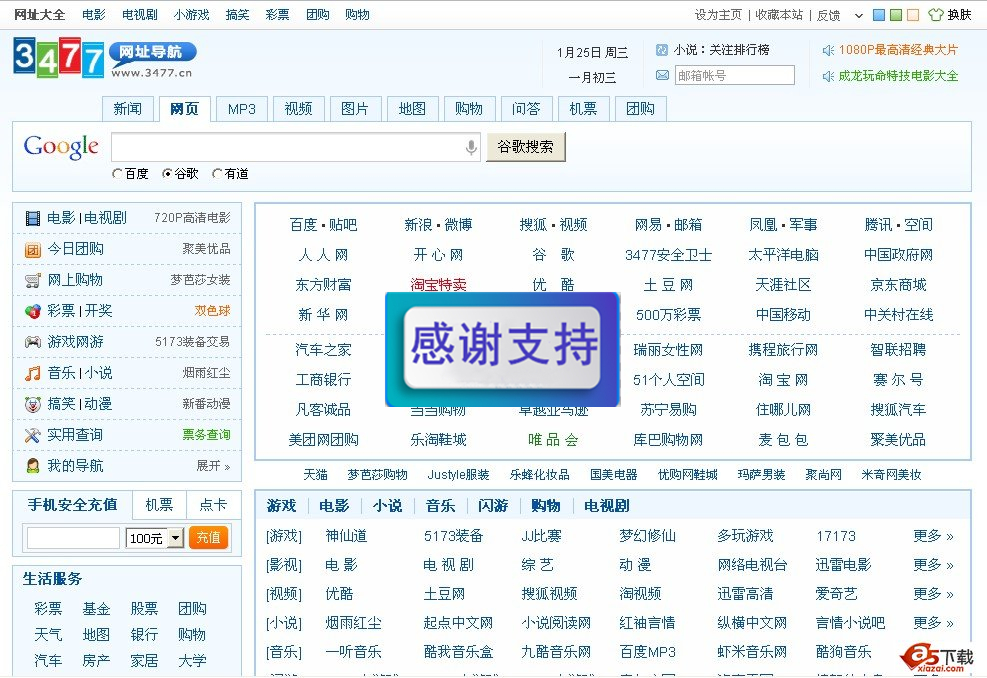
Task: Click the microphone voice search icon
Action: coord(471,147)
